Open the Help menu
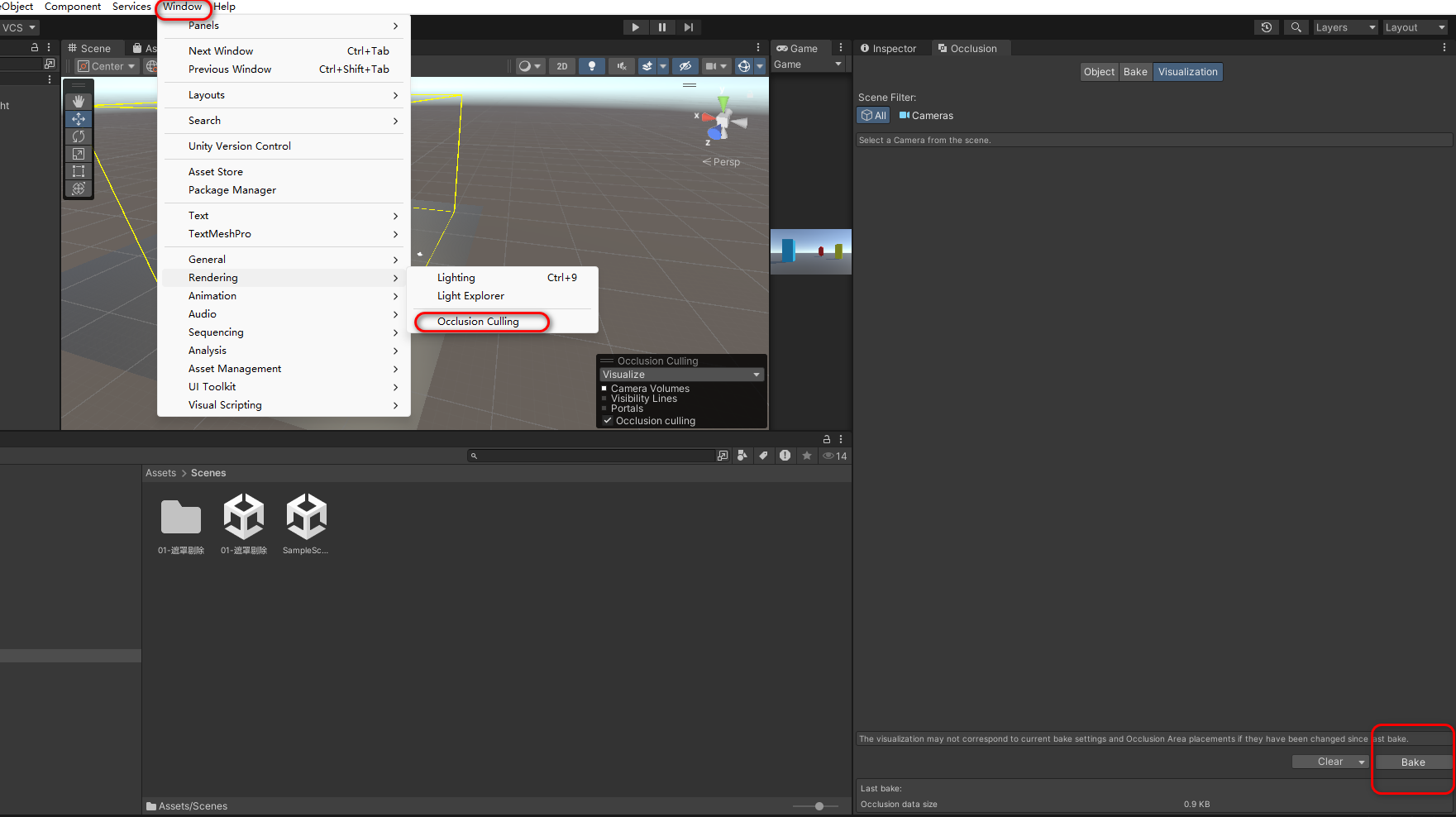The height and width of the screenshot is (817, 1456). point(225,7)
